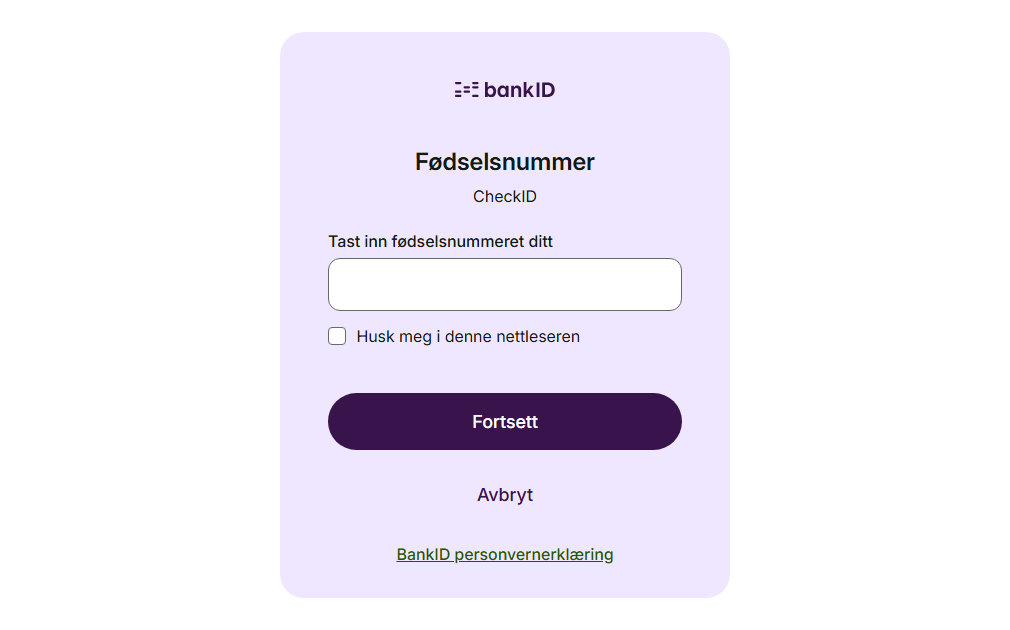Click the 'CheckID' subtitle text
This screenshot has width=1010, height=630.
pyautogui.click(x=505, y=196)
